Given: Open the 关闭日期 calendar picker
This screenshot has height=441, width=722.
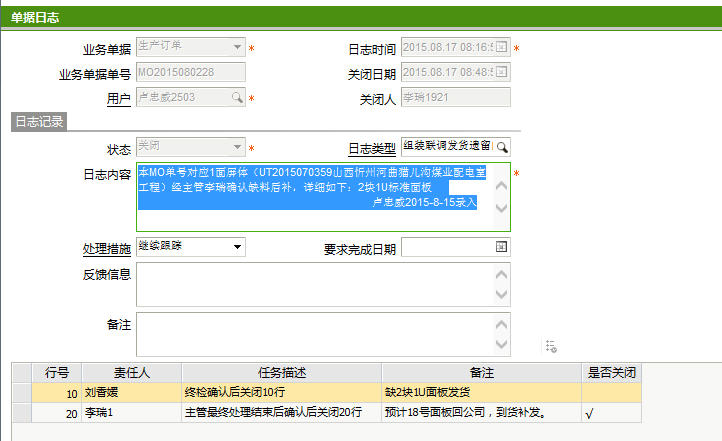Looking at the screenshot, I should 502,72.
